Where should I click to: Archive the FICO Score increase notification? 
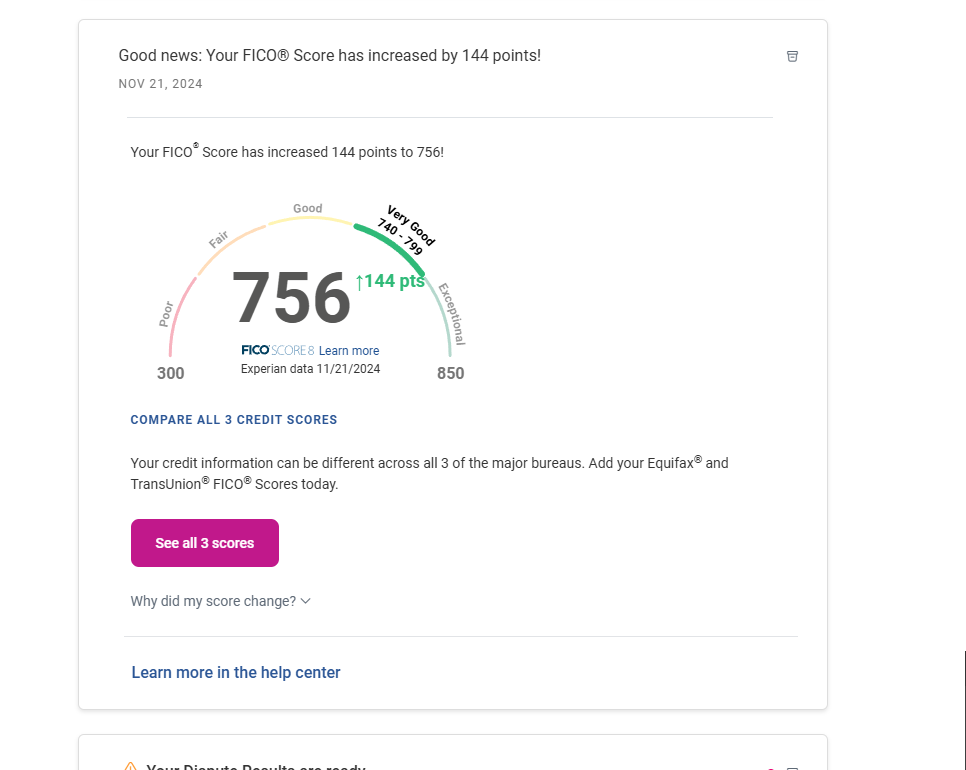pyautogui.click(x=792, y=56)
